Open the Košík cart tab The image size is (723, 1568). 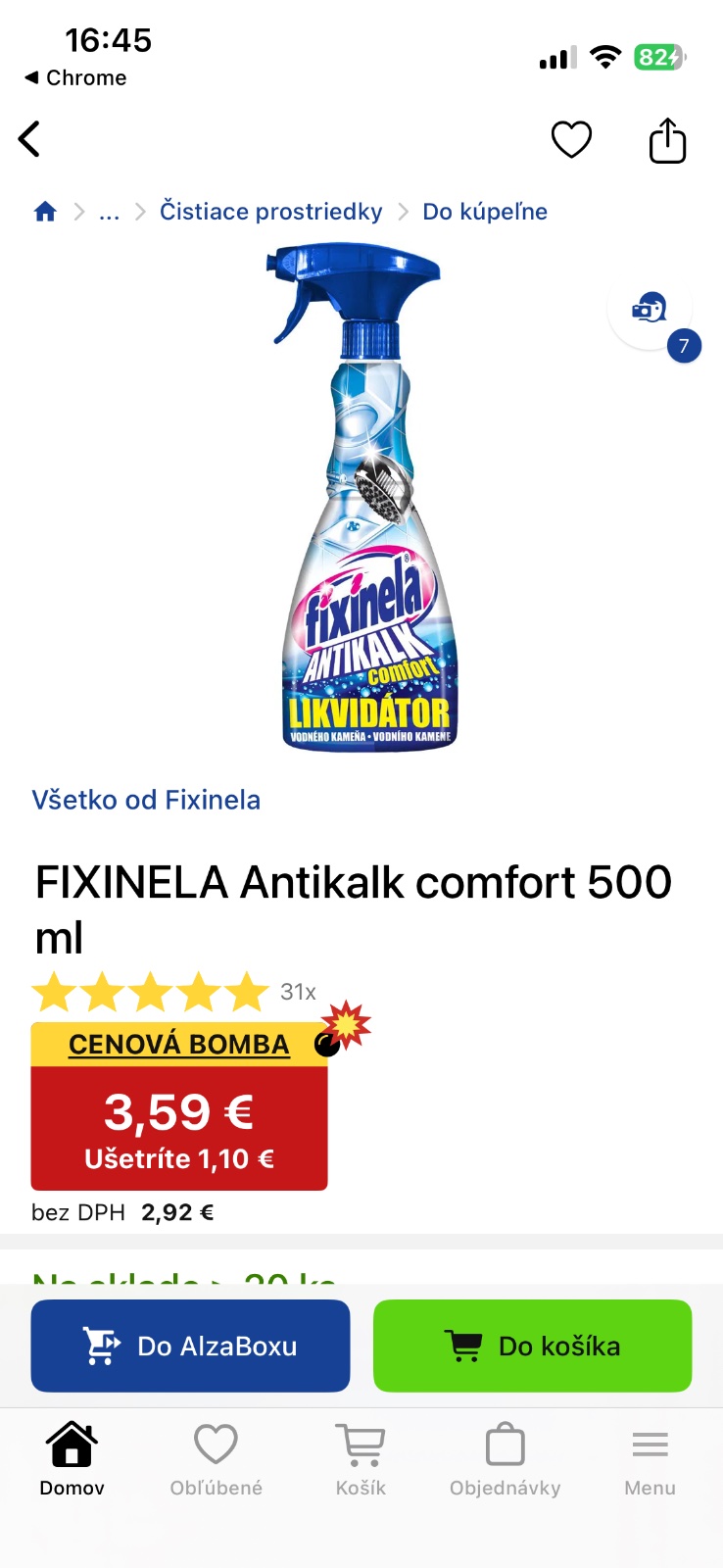[x=361, y=1459]
